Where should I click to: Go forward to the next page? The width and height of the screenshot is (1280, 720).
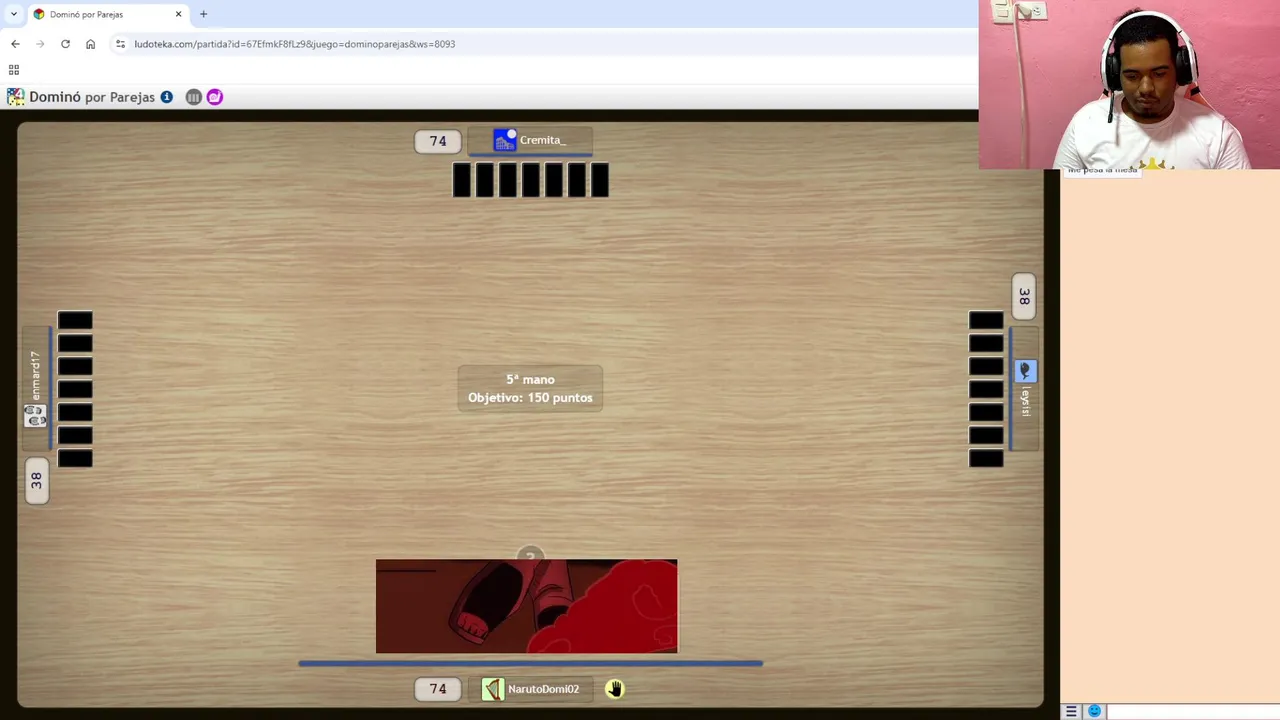(40, 44)
